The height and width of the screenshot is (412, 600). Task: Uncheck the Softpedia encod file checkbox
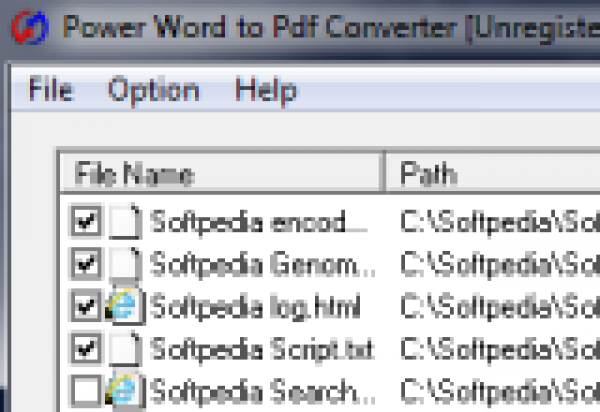(87, 221)
